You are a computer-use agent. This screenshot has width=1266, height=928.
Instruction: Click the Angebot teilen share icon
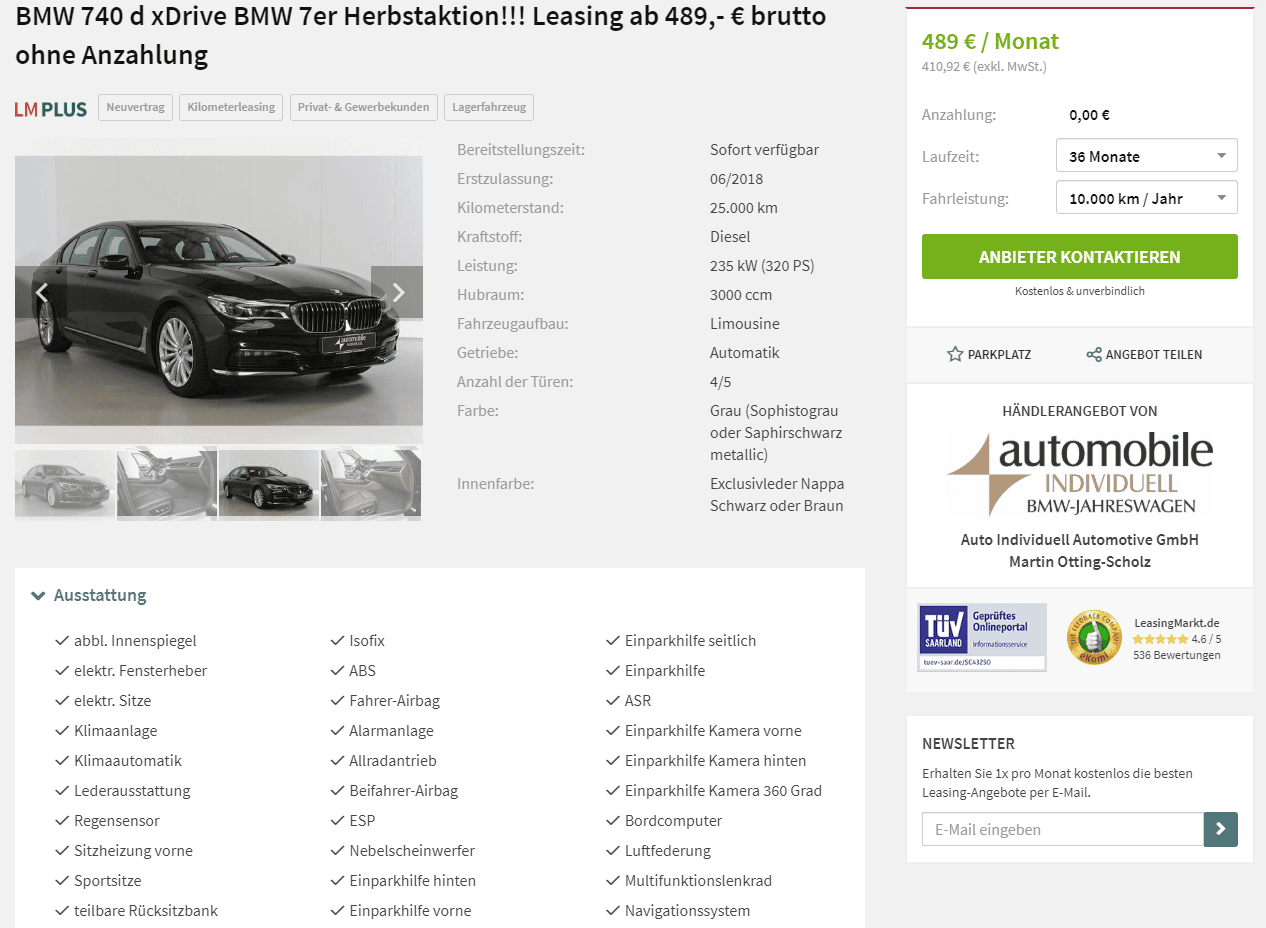click(x=1094, y=354)
